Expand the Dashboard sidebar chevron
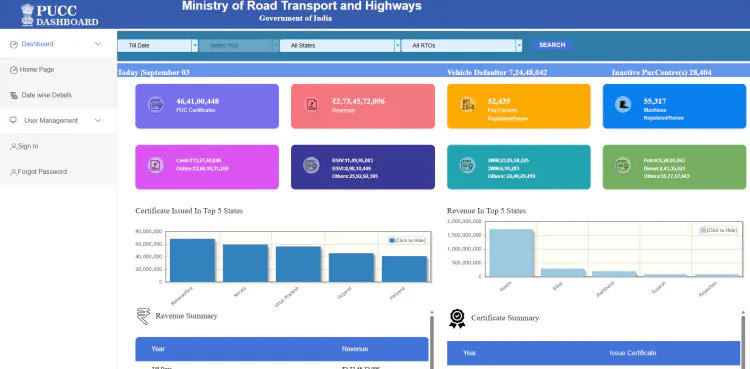 98,44
